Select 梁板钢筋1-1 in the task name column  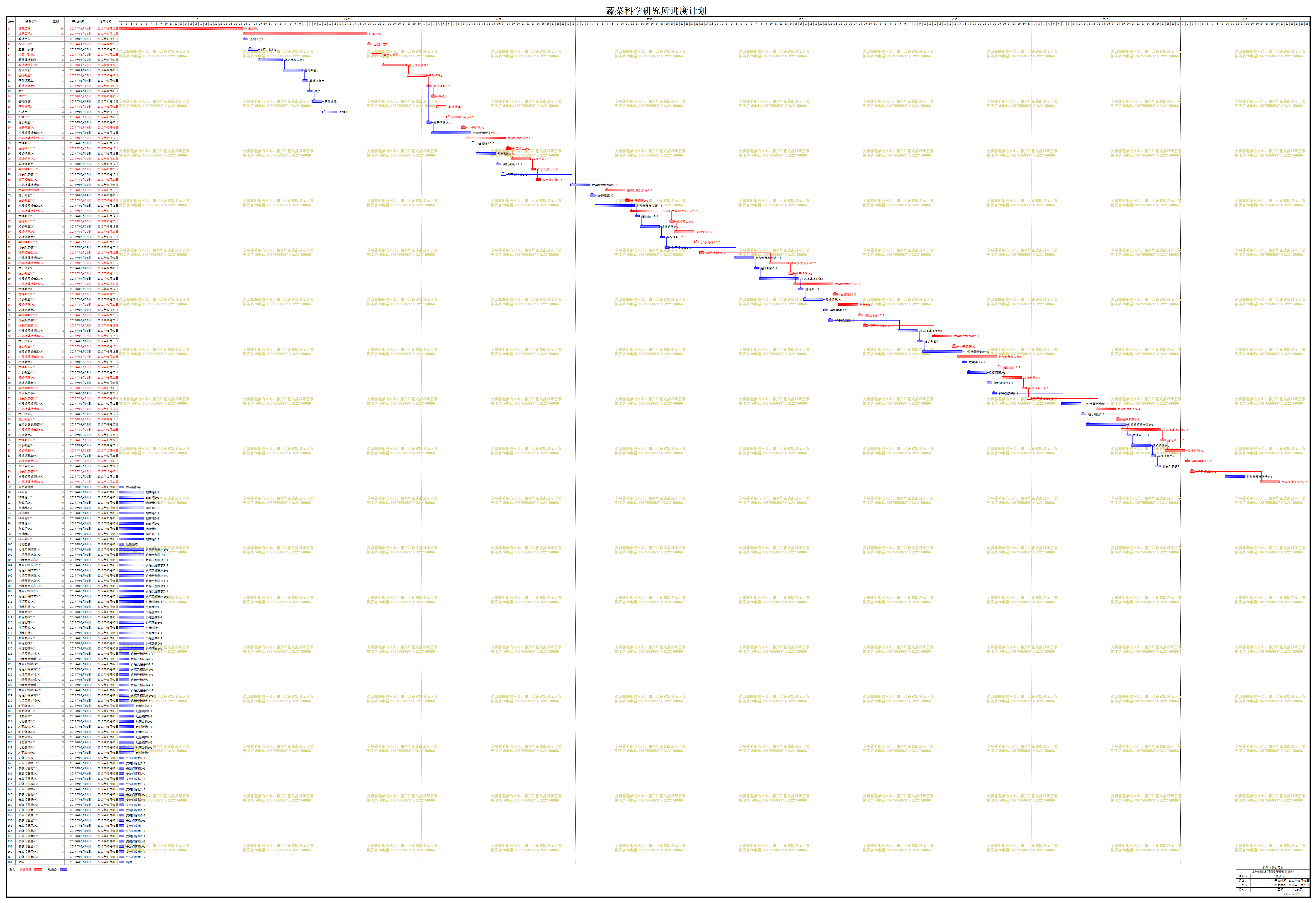(x=27, y=154)
